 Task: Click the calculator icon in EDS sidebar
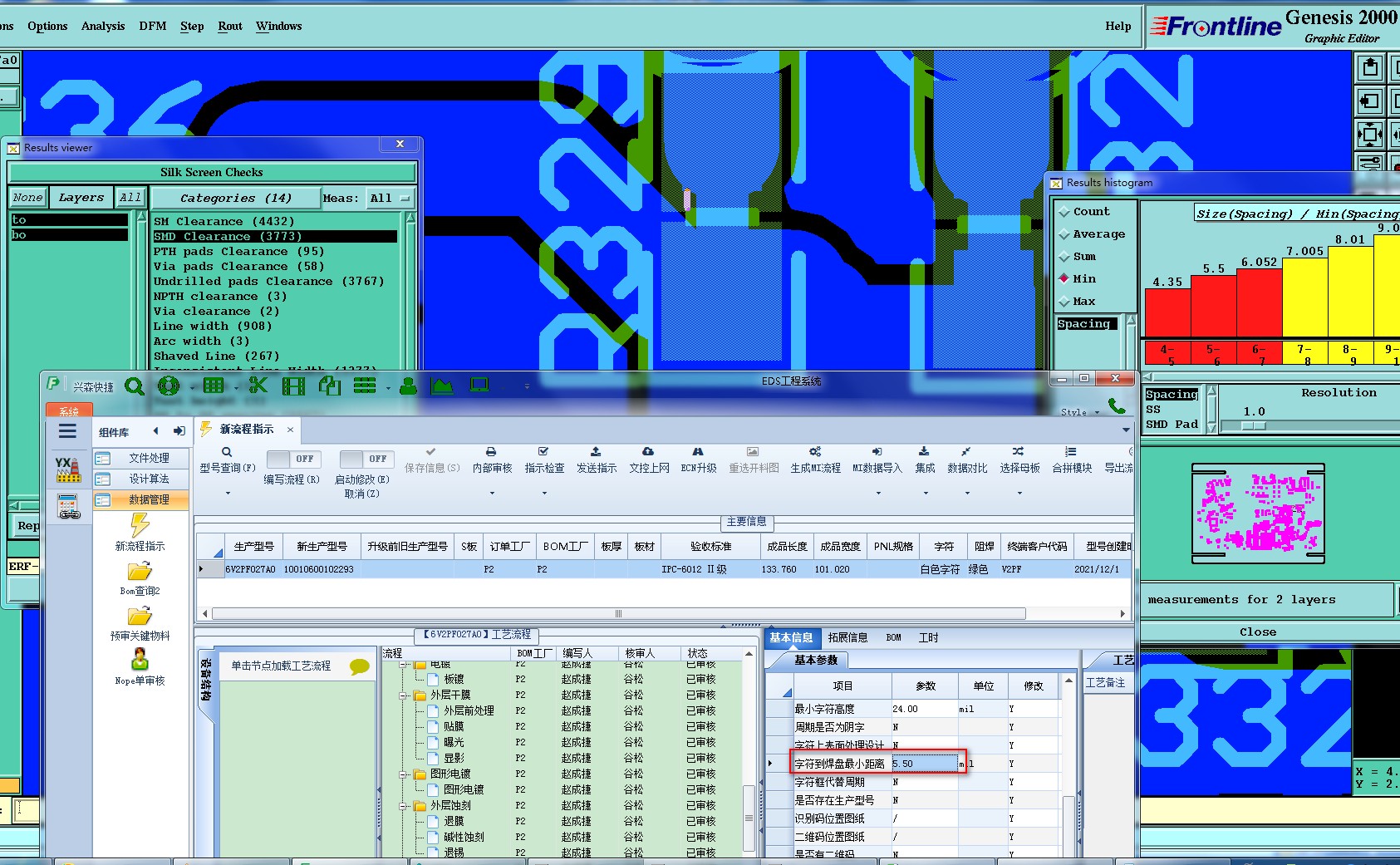click(x=68, y=506)
